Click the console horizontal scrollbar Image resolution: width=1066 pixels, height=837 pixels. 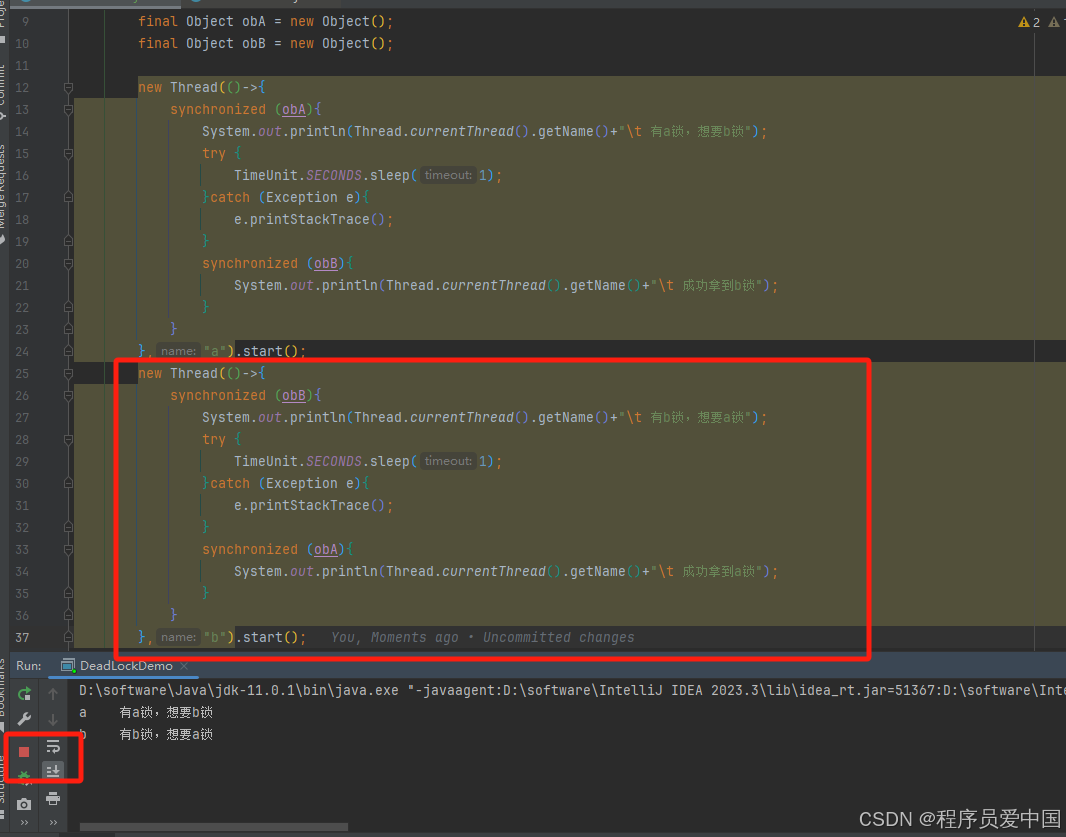pos(213,827)
